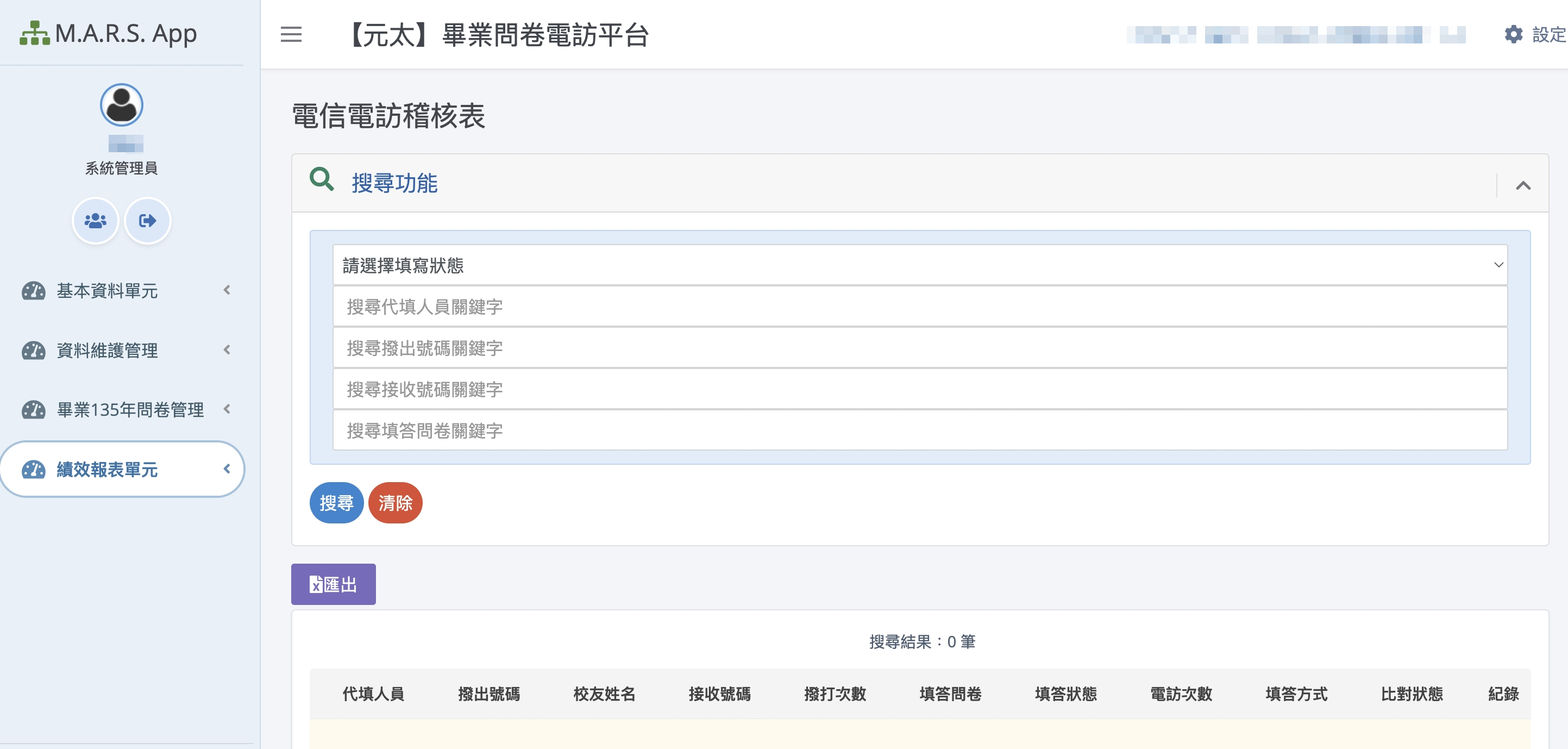1568x749 pixels.
Task: Click the M.A.R.S. App logo icon
Action: [34, 34]
